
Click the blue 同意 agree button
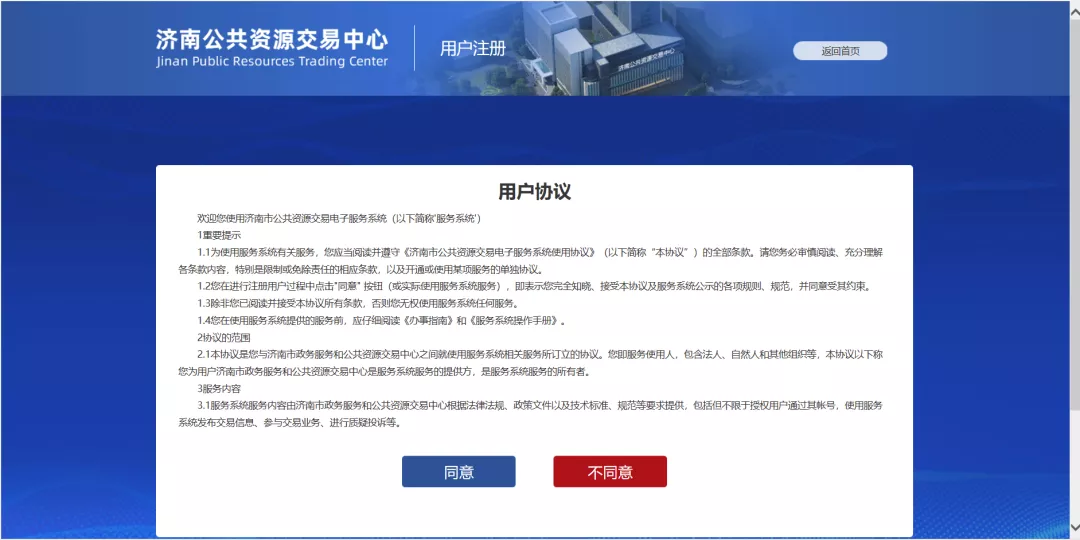pyautogui.click(x=458, y=472)
